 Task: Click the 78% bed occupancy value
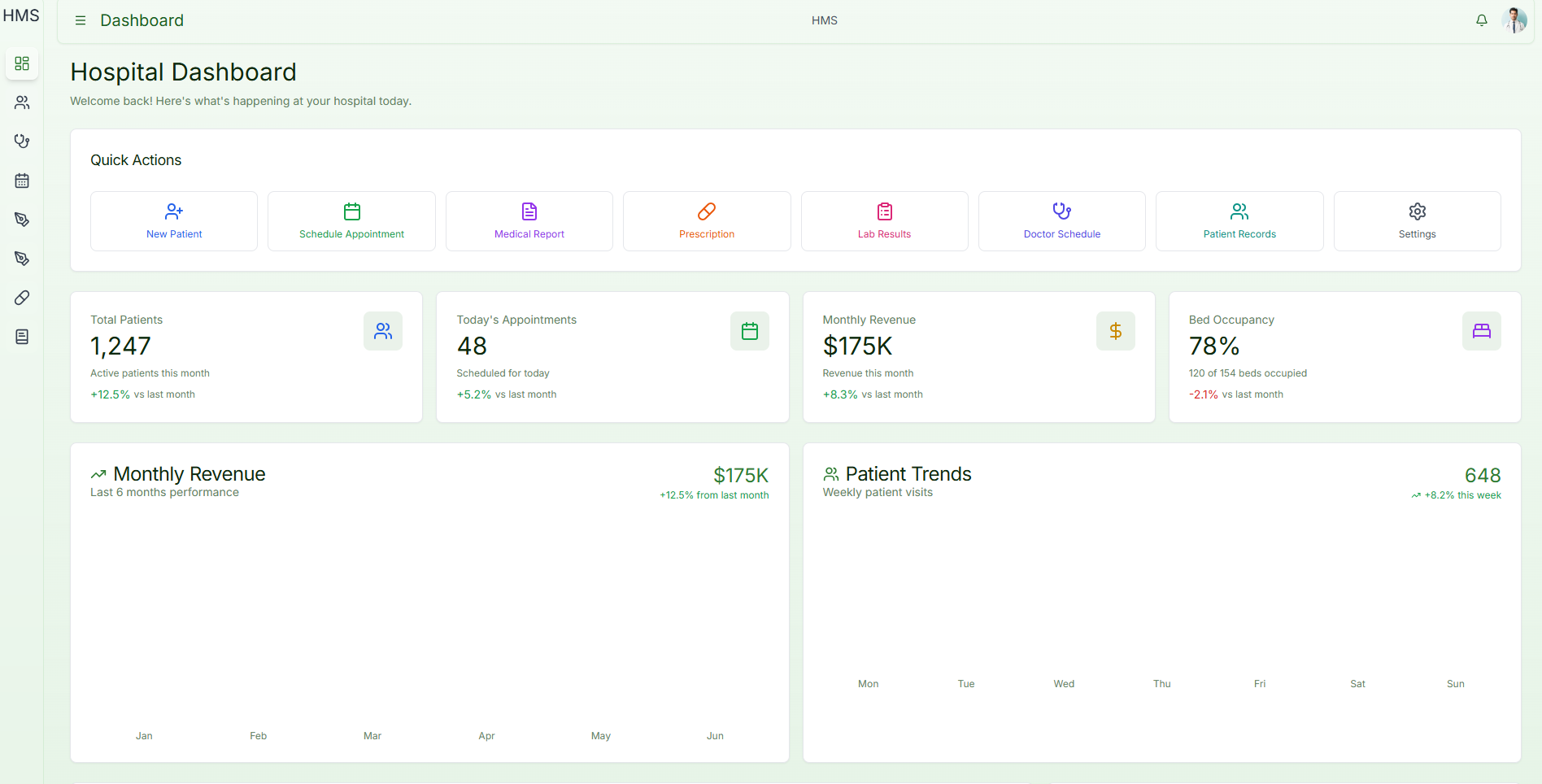click(x=1214, y=346)
